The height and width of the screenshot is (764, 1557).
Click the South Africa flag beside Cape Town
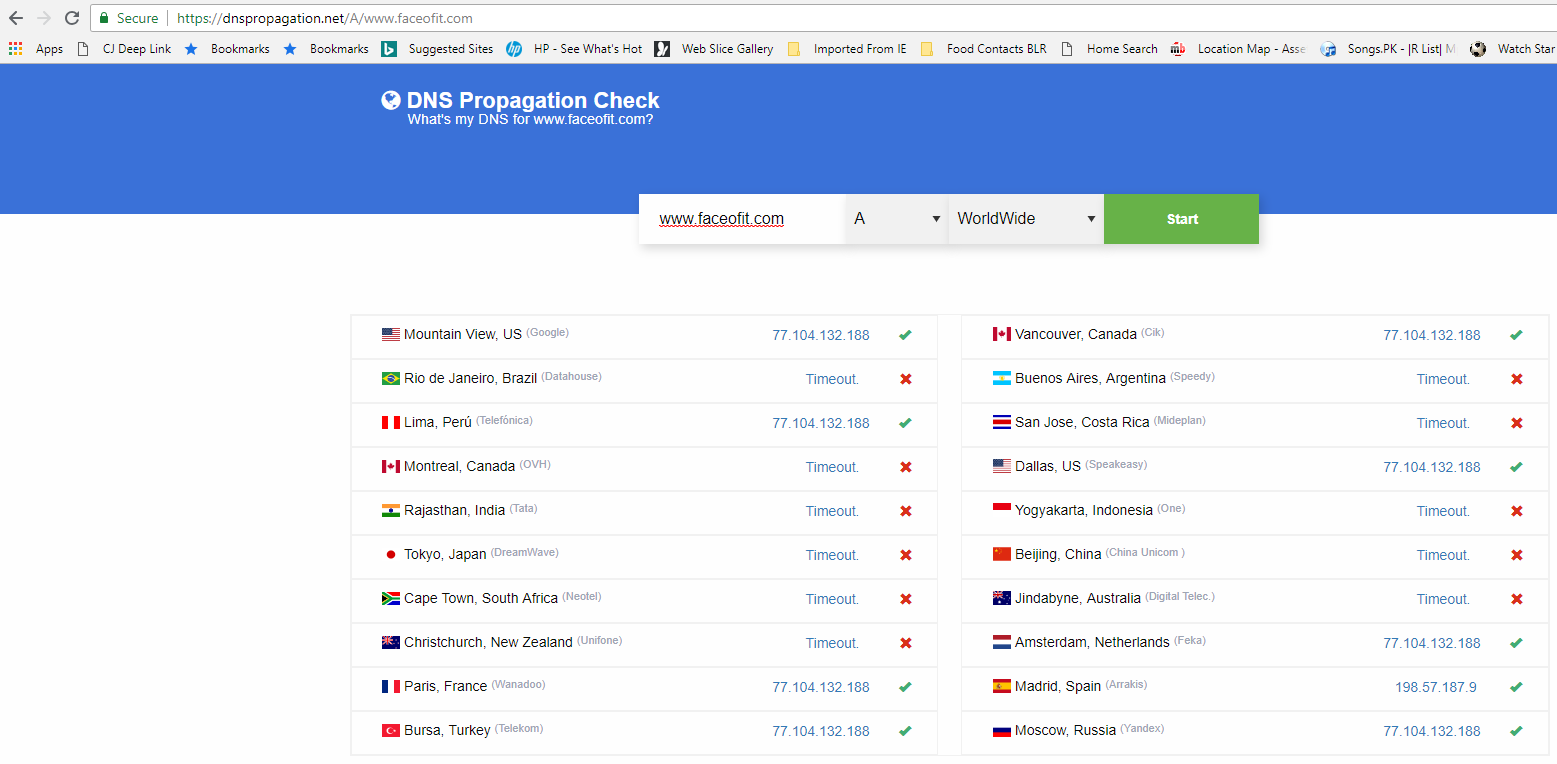click(391, 599)
